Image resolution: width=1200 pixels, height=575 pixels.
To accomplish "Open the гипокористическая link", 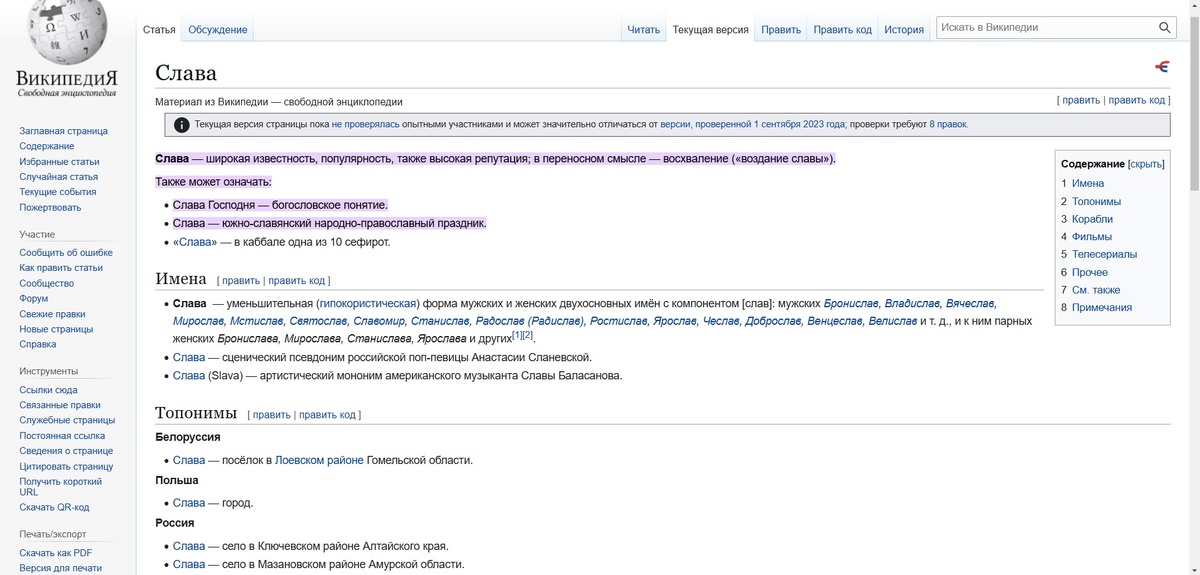I will 367,303.
